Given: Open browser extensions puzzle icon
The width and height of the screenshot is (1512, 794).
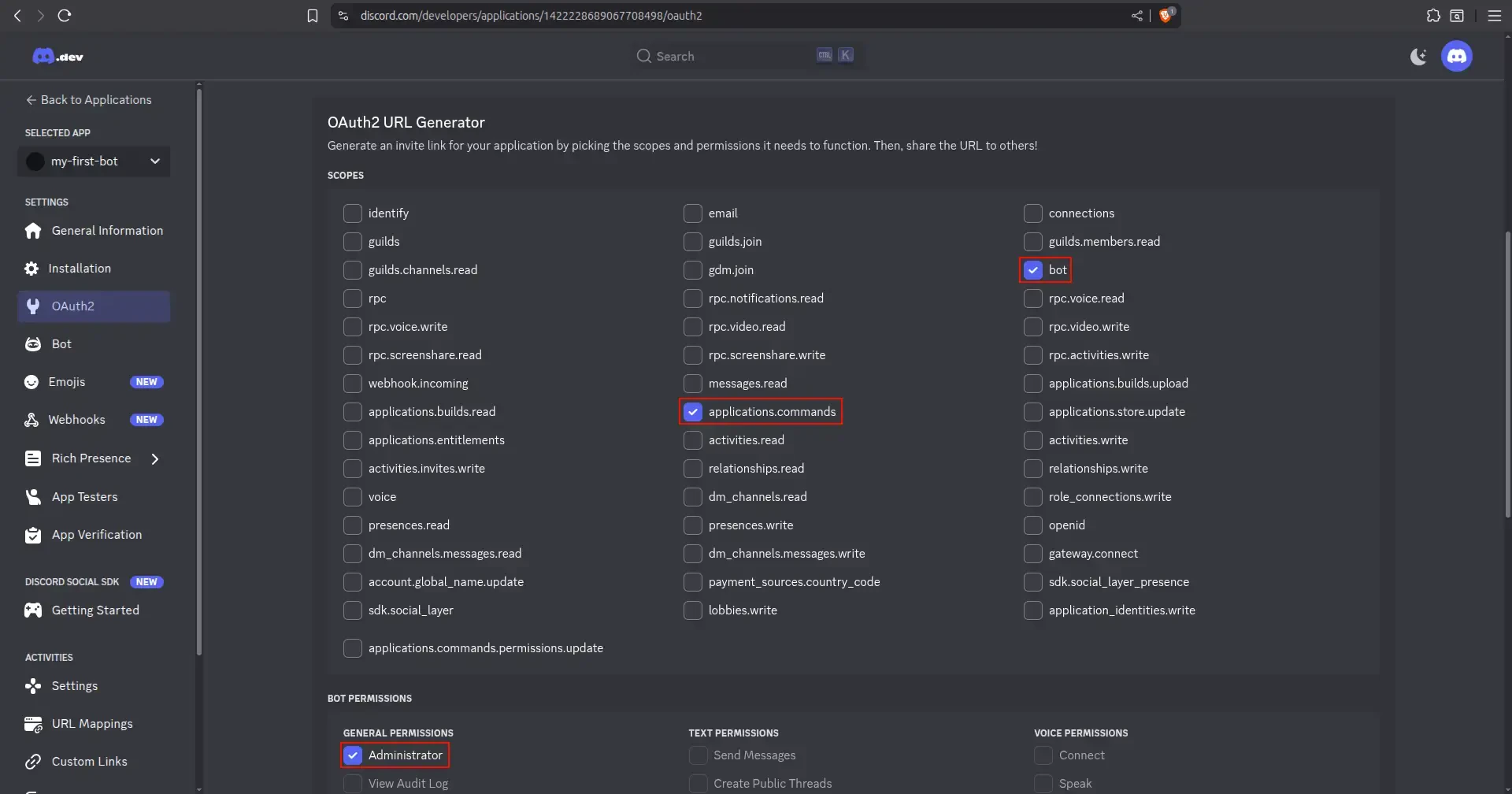Looking at the screenshot, I should click(x=1433, y=16).
